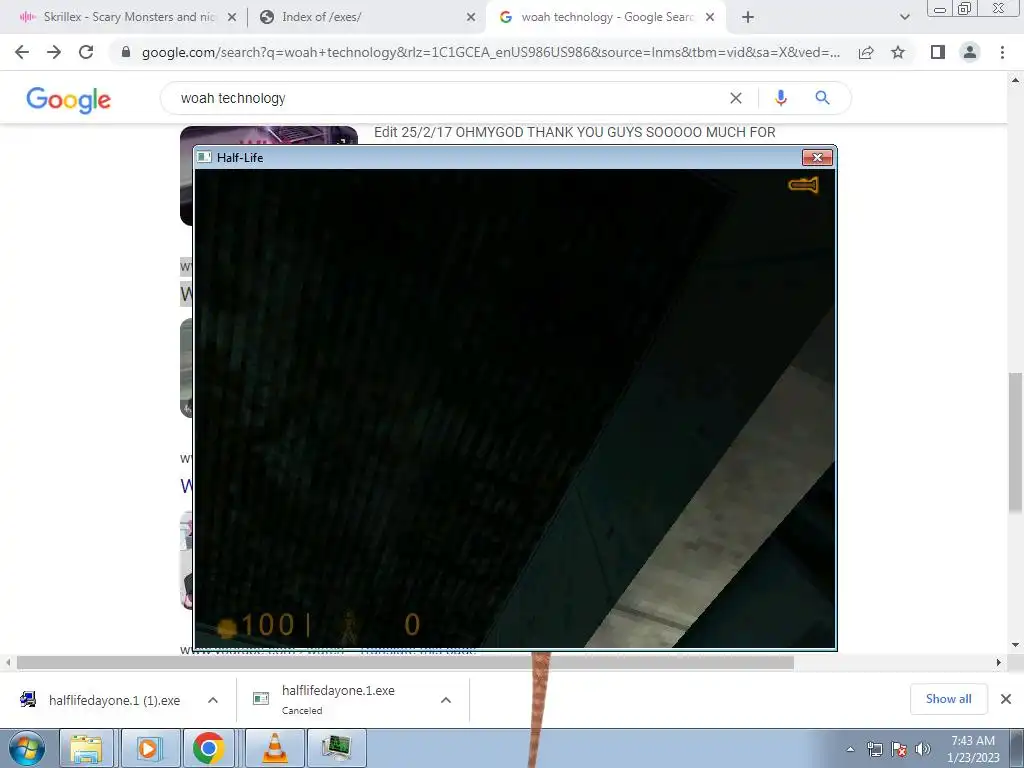Click the top video thumbnail behind Half-Life
Screen dimensions: 1024x768
pos(269,136)
